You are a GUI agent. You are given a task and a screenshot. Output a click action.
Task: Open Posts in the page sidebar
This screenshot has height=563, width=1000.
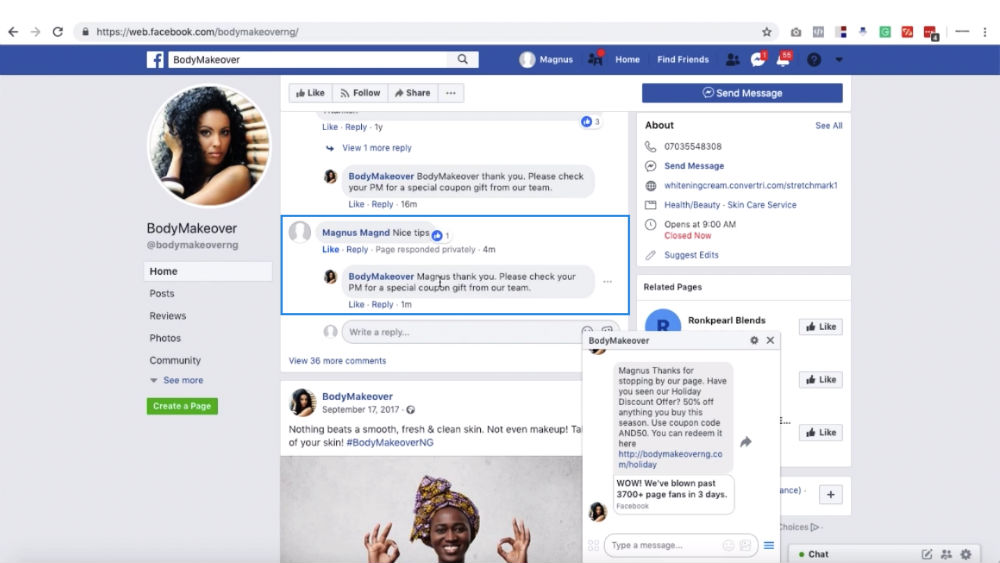point(162,293)
